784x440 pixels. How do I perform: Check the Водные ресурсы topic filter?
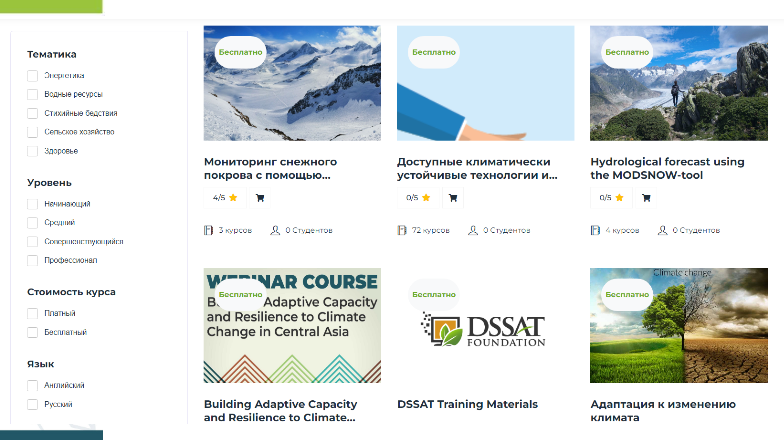pyautogui.click(x=32, y=94)
